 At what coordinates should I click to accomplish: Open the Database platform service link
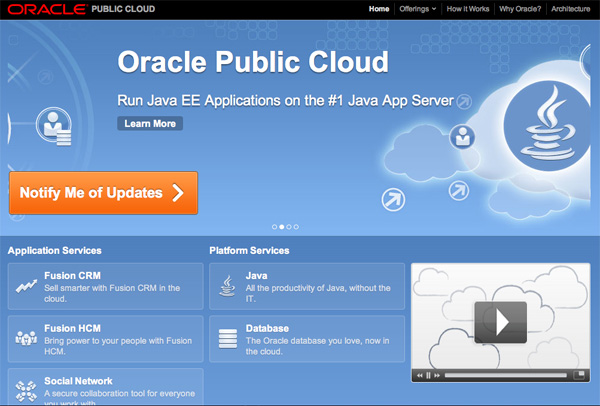click(307, 339)
